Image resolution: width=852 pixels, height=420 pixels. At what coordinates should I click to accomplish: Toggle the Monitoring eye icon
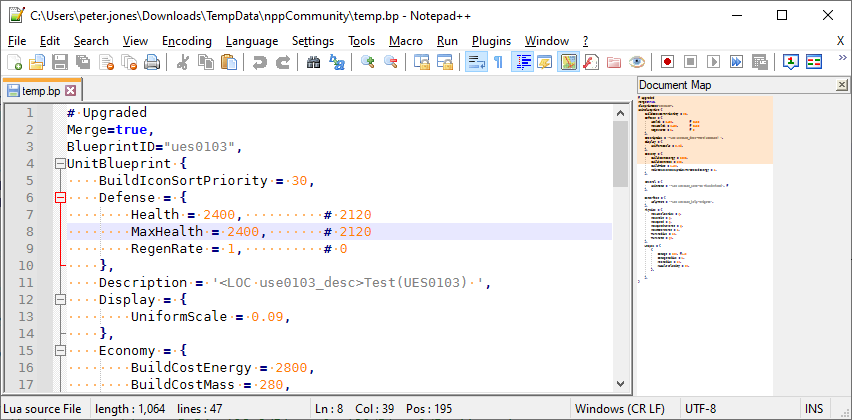[637, 62]
